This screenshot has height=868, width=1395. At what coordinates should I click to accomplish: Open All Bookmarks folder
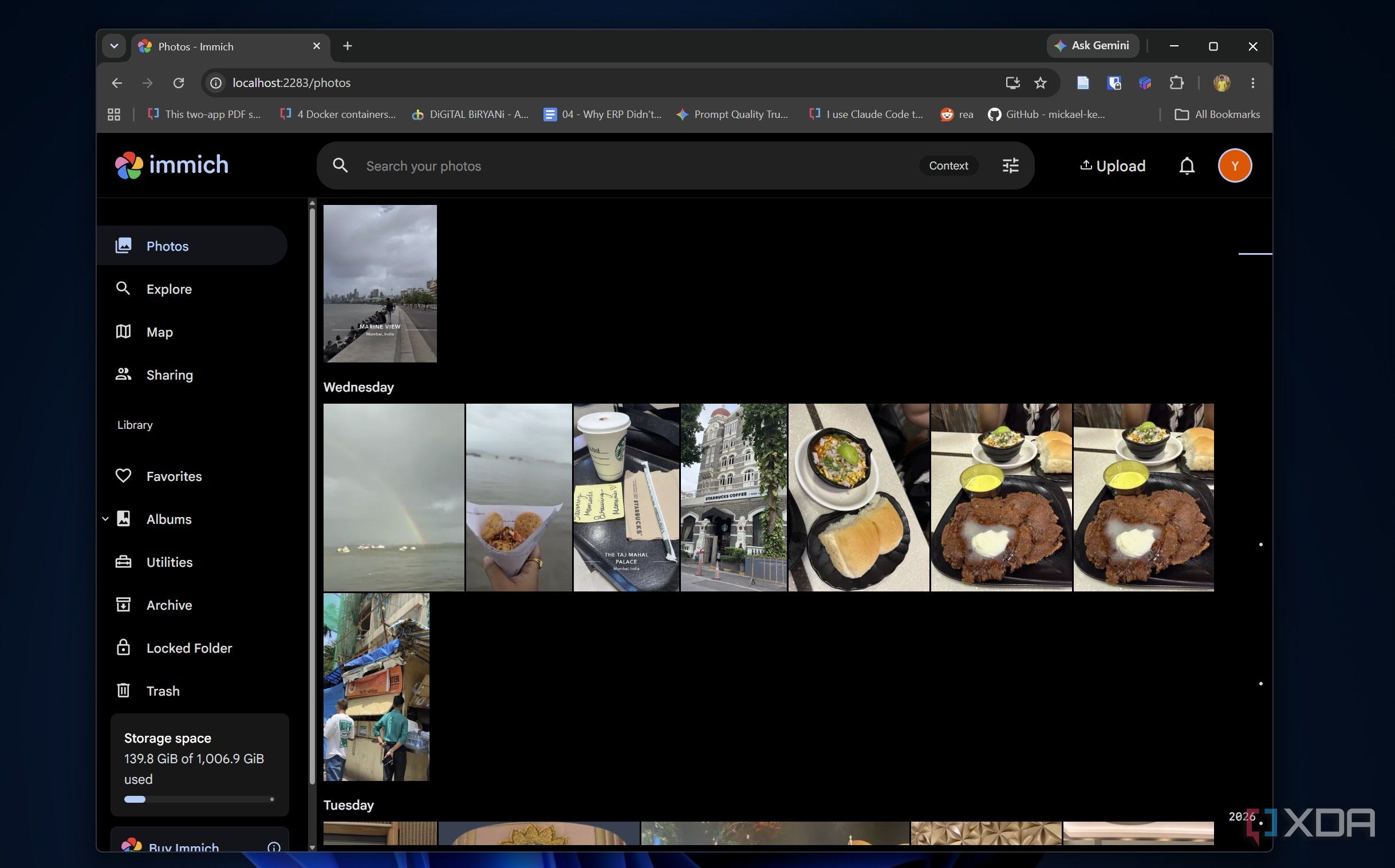(x=1217, y=115)
